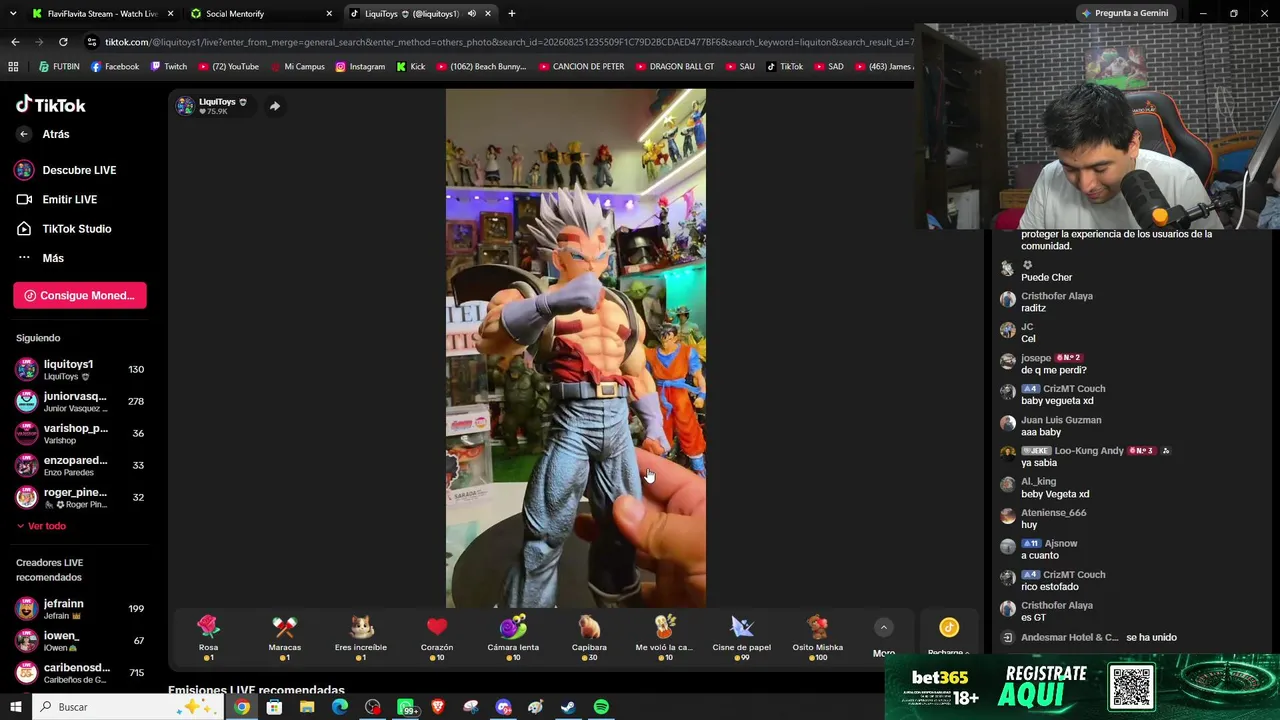Open Descubre LIVE section
The width and height of the screenshot is (1280, 720).
coord(79,170)
